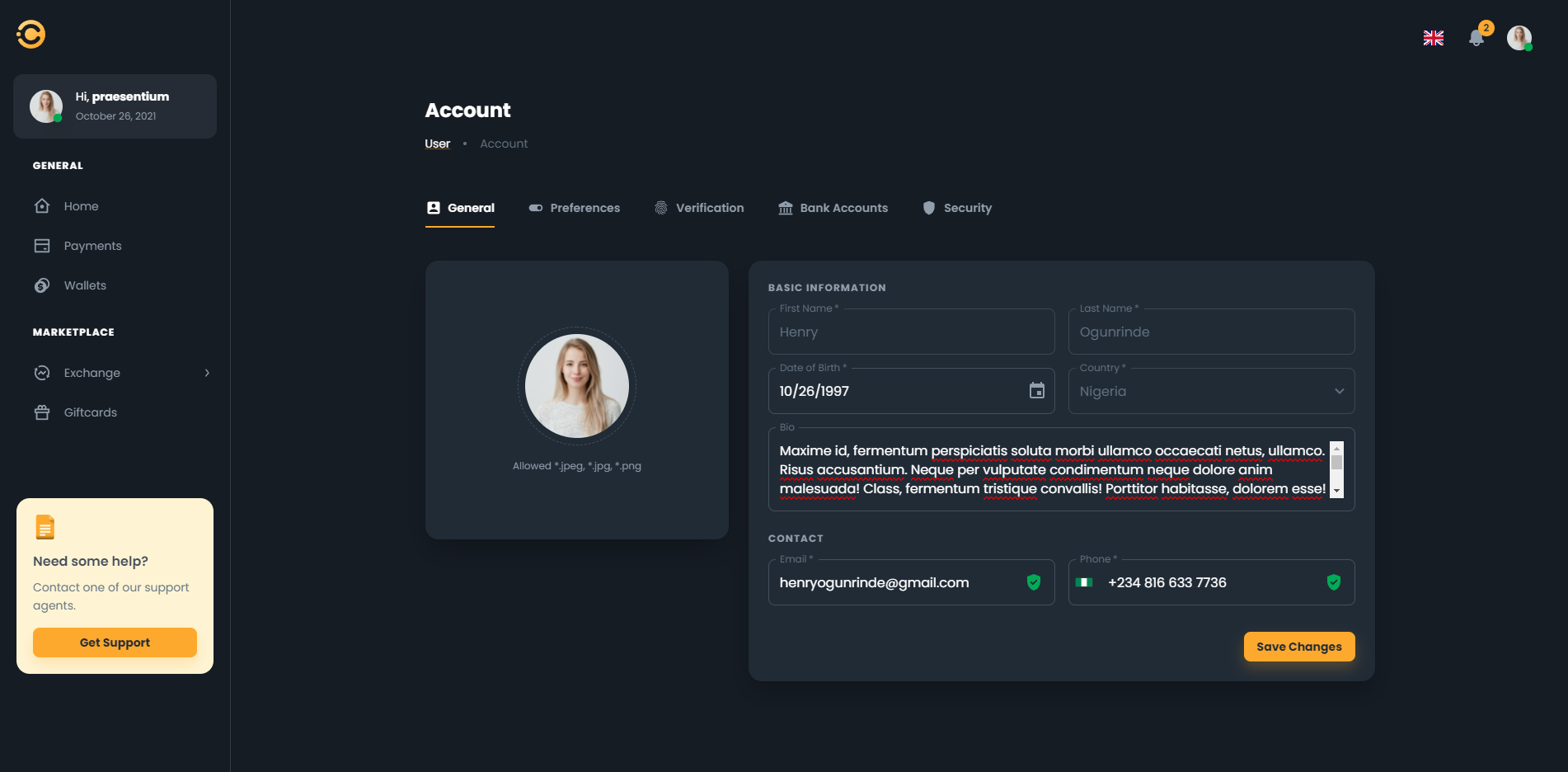Open the Nigeria flag phone country selector
1568x772 pixels.
1086,582
